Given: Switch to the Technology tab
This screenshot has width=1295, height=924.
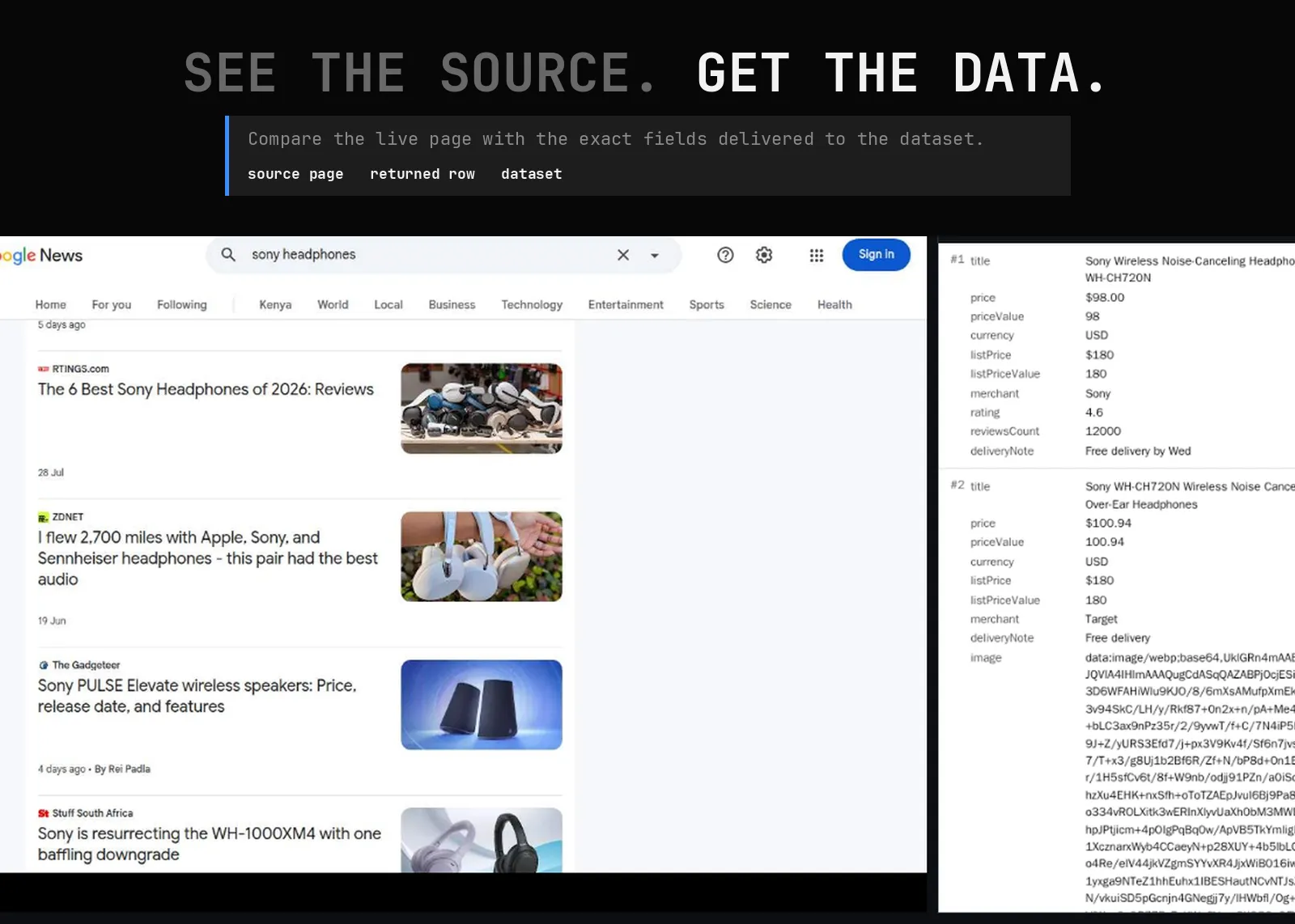Looking at the screenshot, I should point(532,305).
